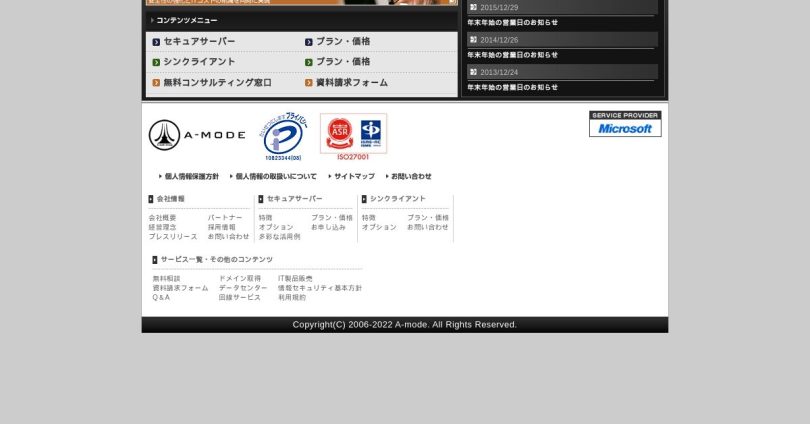Open 資料請求フォーム in the contents menu

pos(352,83)
